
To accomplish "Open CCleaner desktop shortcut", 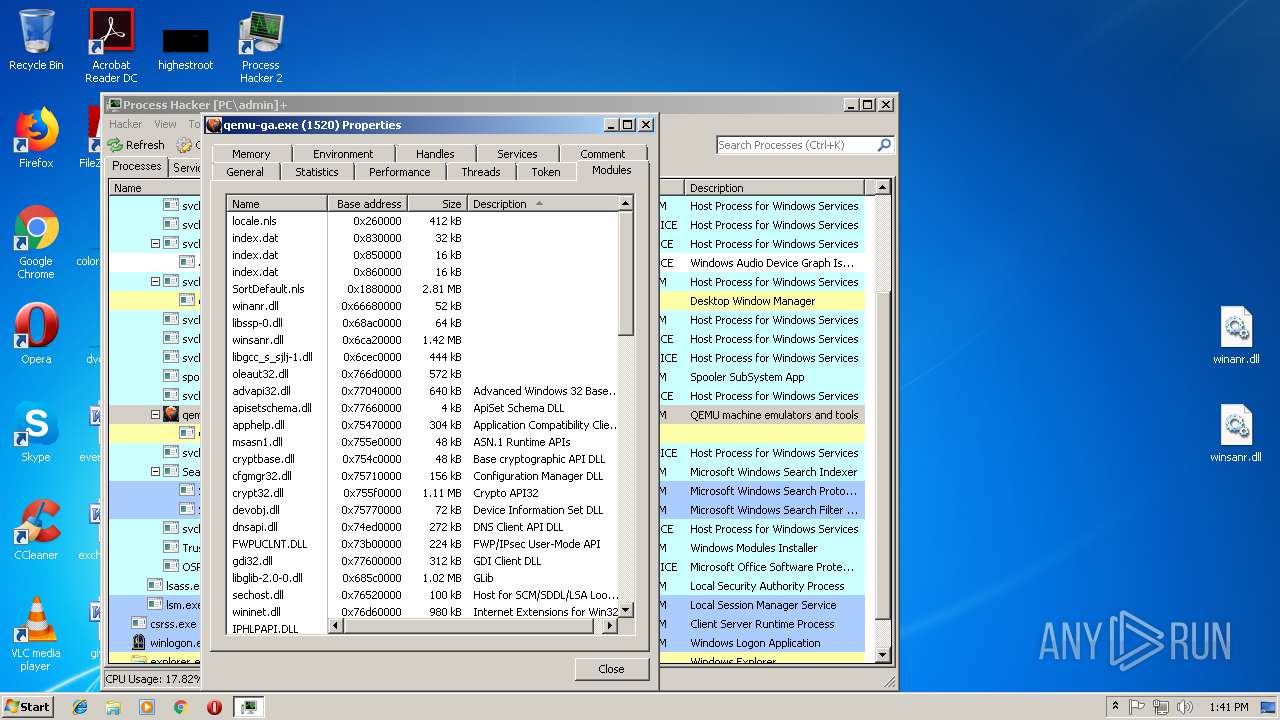I will pos(36,529).
